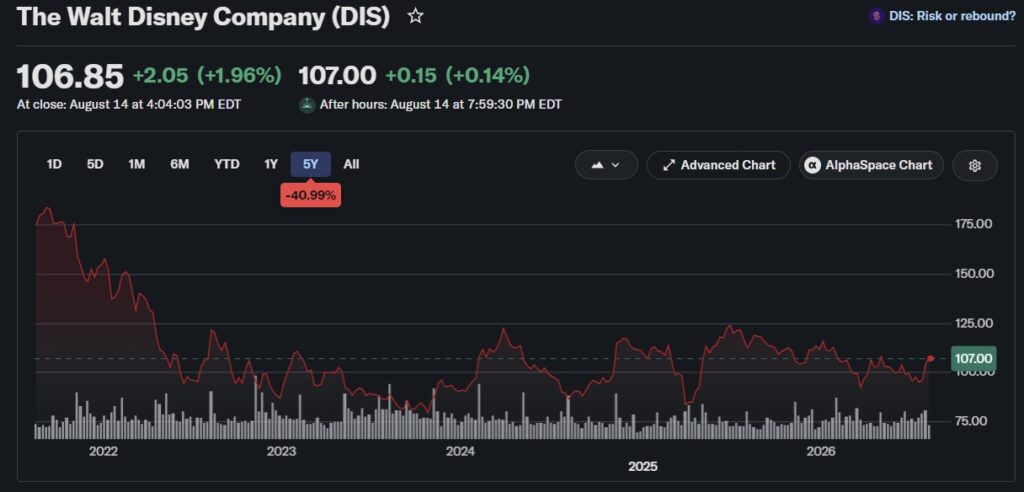Click the AlphaSpace logo icon in button
The image size is (1024, 492).
point(812,165)
